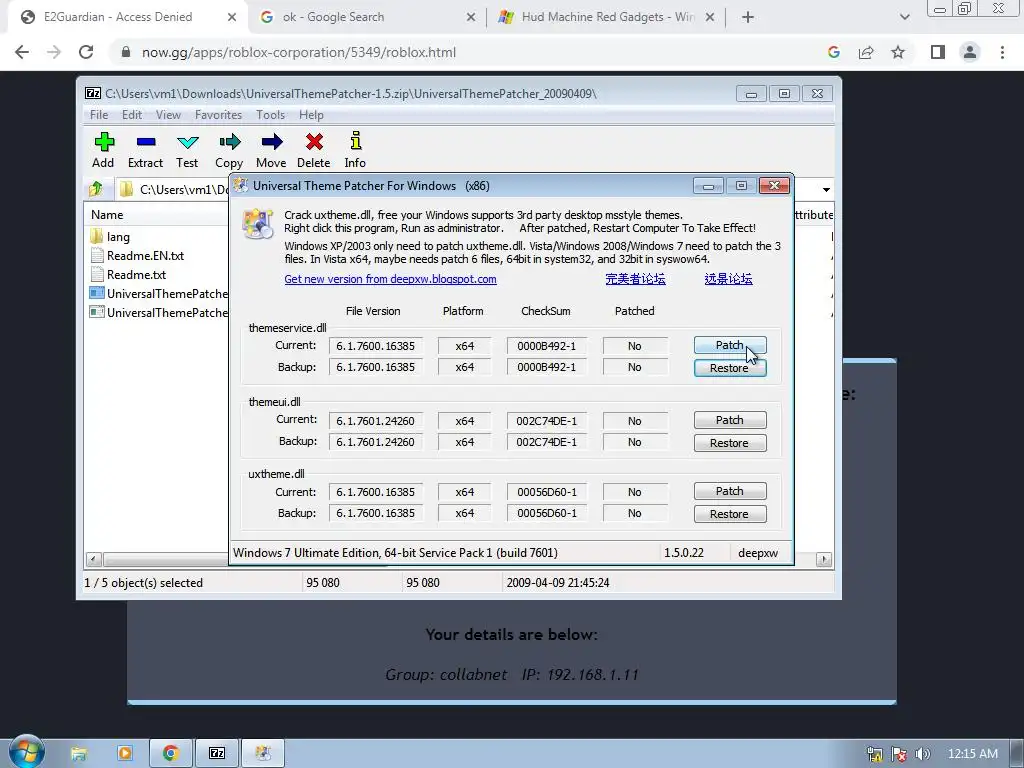Click the 7-Zip horizontal scrollbar left arrow
This screenshot has height=768, width=1024.
[93, 560]
